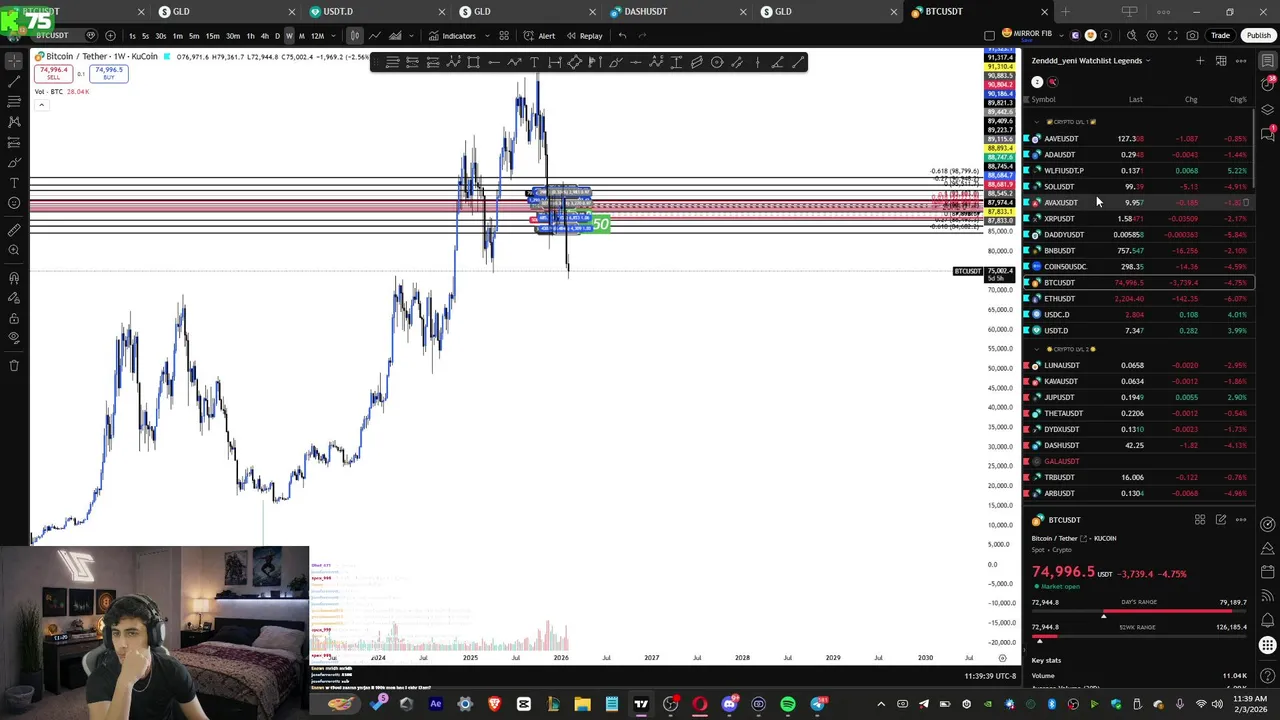The height and width of the screenshot is (720, 1280).
Task: Open Spotify from the Windows taskbar
Action: [x=788, y=705]
